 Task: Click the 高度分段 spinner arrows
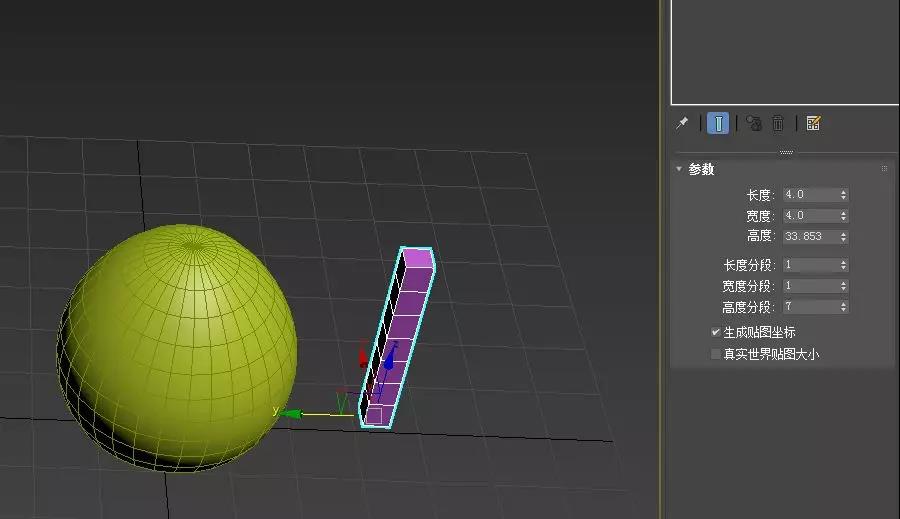(843, 307)
